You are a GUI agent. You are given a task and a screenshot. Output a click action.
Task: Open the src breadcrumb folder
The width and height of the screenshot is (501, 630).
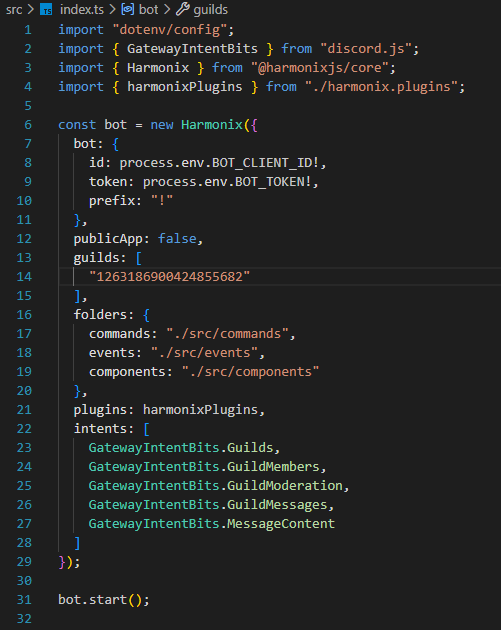pyautogui.click(x=14, y=9)
